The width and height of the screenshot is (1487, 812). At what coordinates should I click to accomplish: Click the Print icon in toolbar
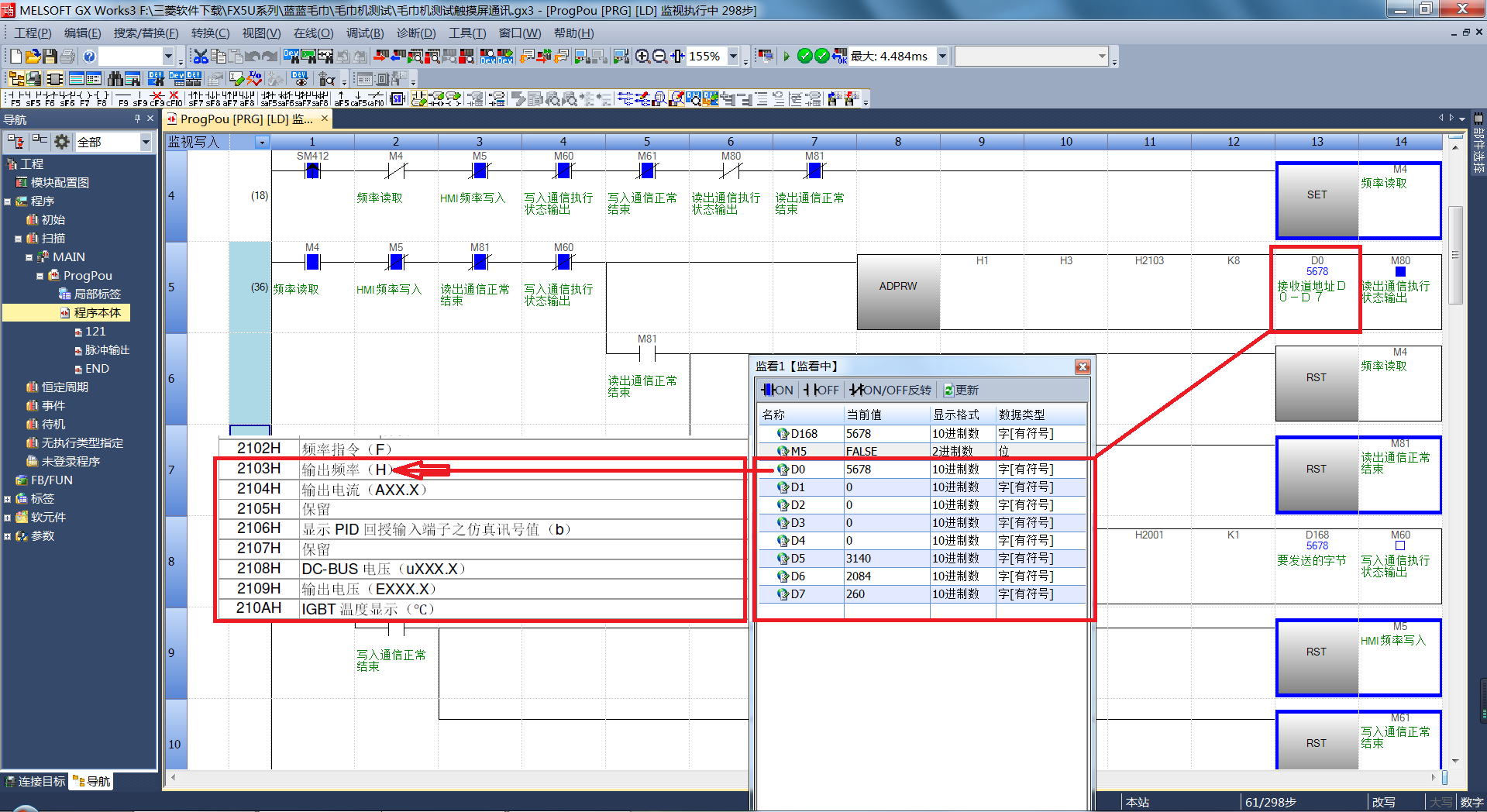(68, 57)
